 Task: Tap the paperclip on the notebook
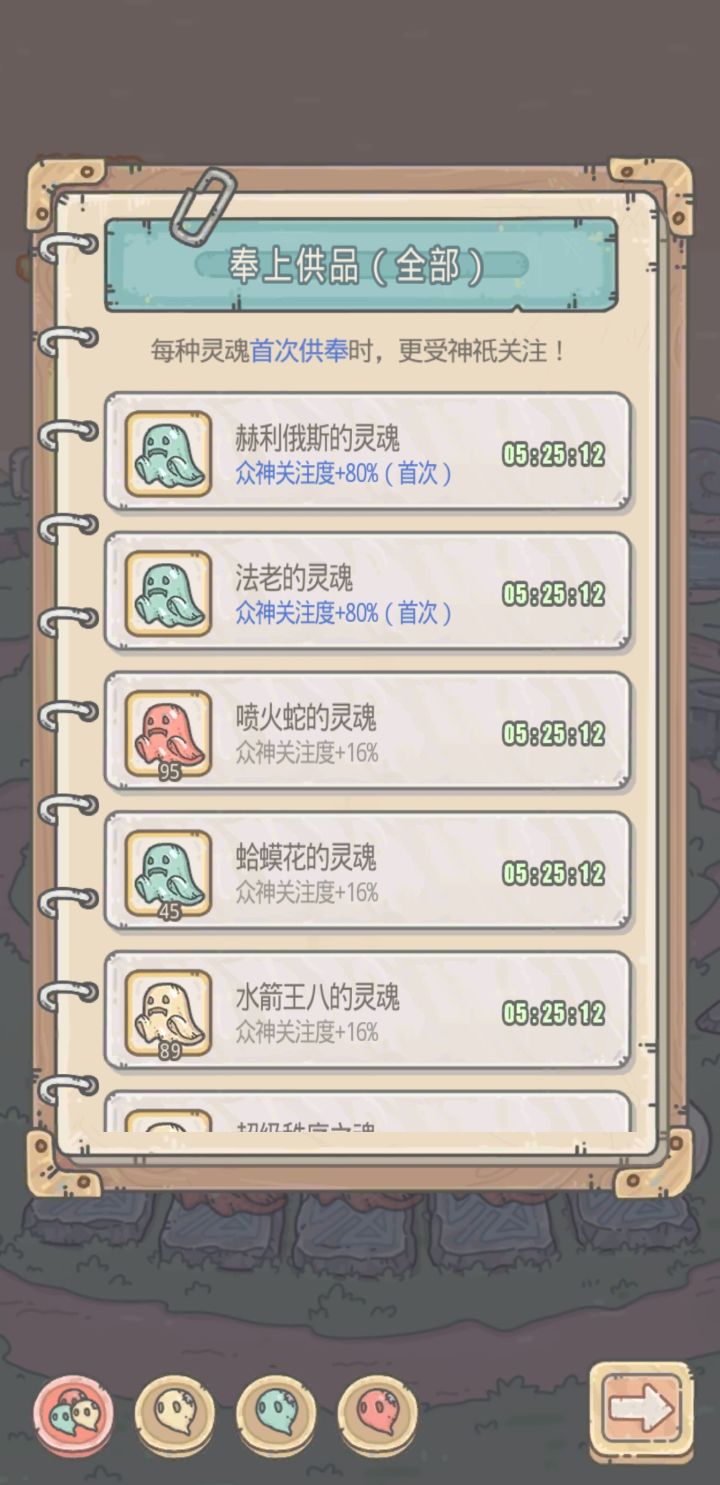(x=201, y=203)
